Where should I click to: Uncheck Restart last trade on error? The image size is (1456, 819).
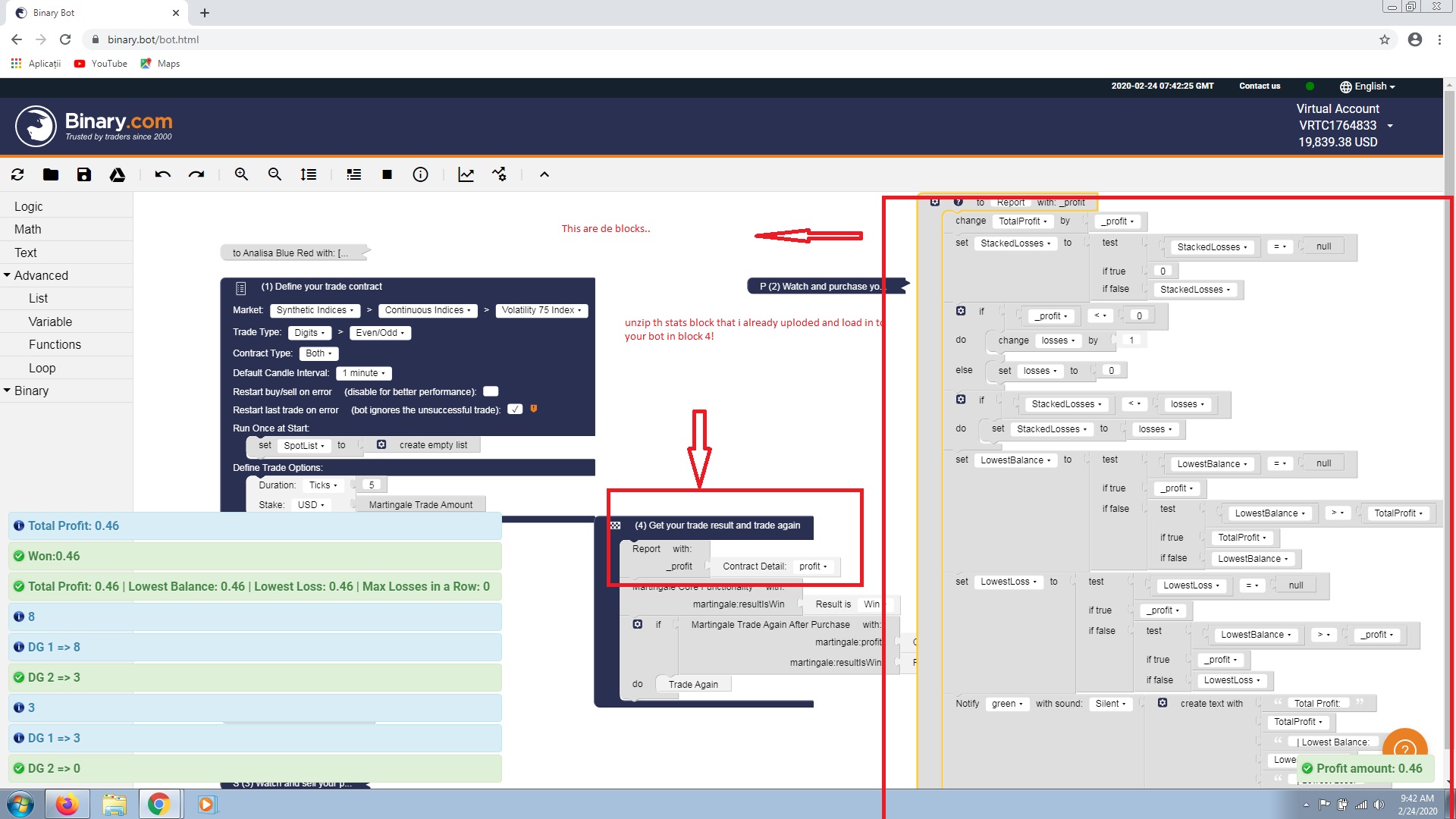click(516, 409)
